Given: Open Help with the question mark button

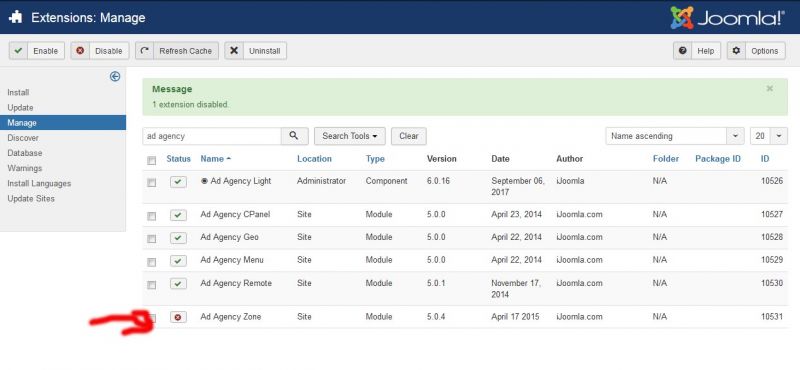Looking at the screenshot, I should (x=697, y=51).
